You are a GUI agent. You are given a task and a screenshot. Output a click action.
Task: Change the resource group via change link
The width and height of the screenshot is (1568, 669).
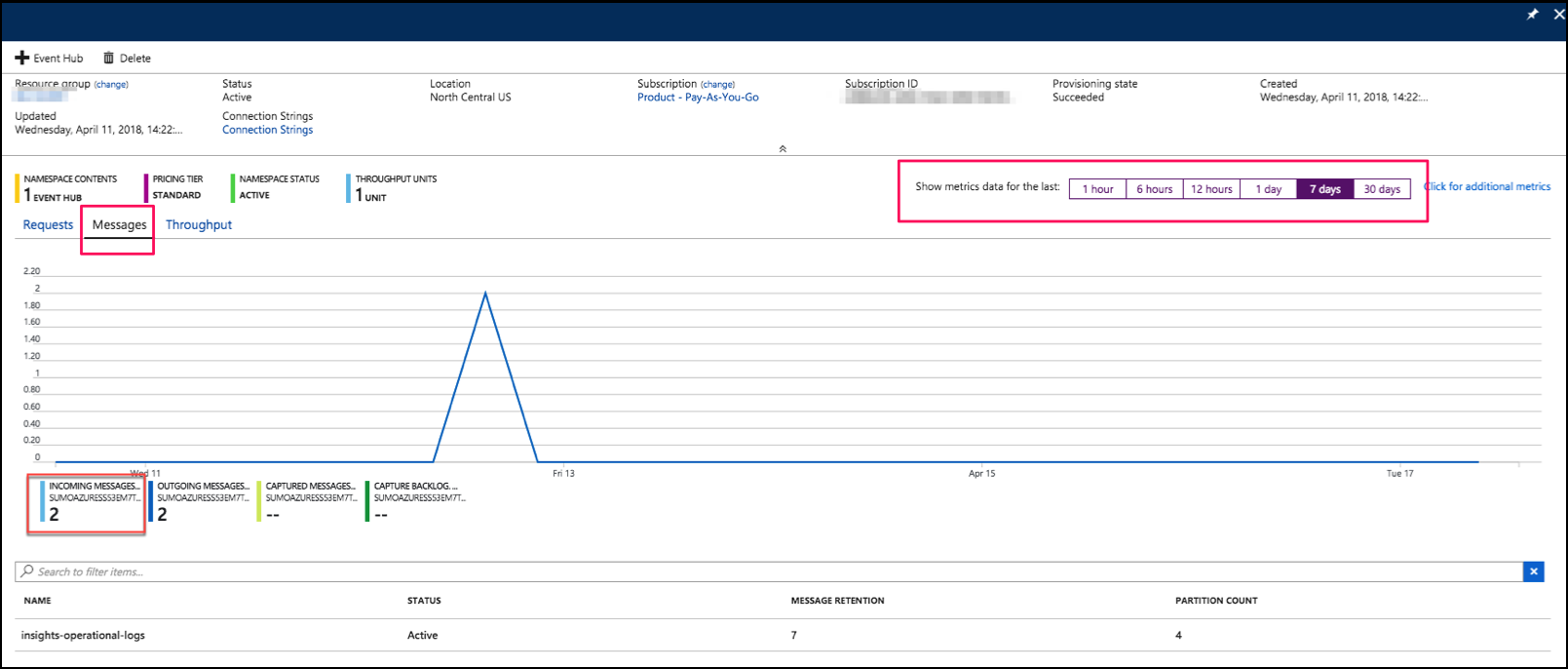111,85
